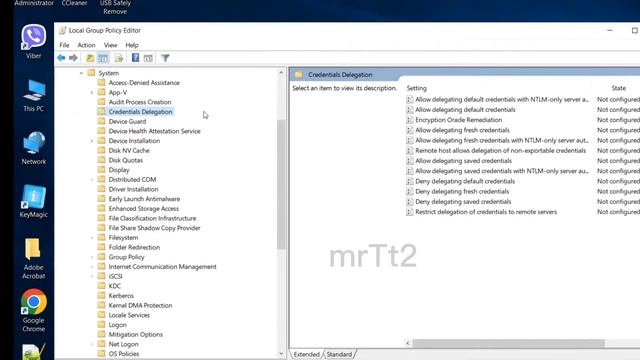
Task: Expand the iSCSI tree node
Action: [x=91, y=276]
